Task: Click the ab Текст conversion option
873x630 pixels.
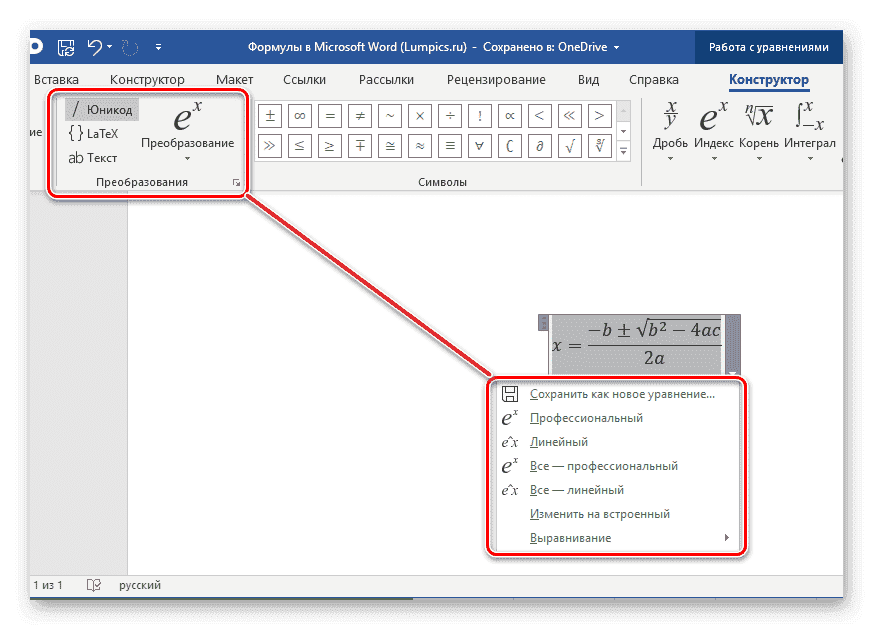Action: pyautogui.click(x=92, y=157)
